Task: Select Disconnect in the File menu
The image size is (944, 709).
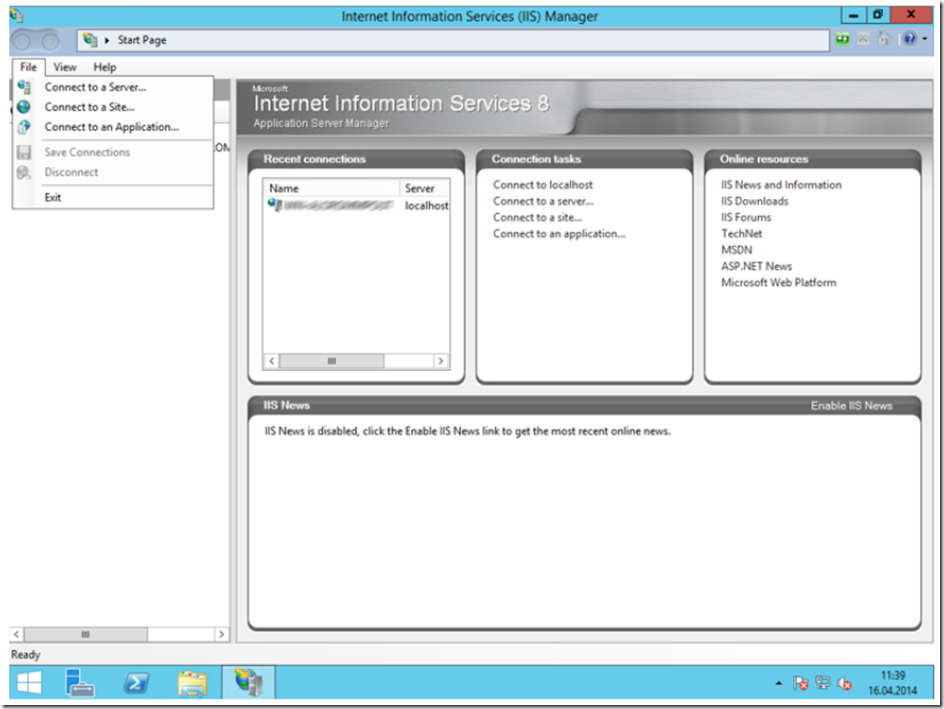Action: tap(113, 172)
